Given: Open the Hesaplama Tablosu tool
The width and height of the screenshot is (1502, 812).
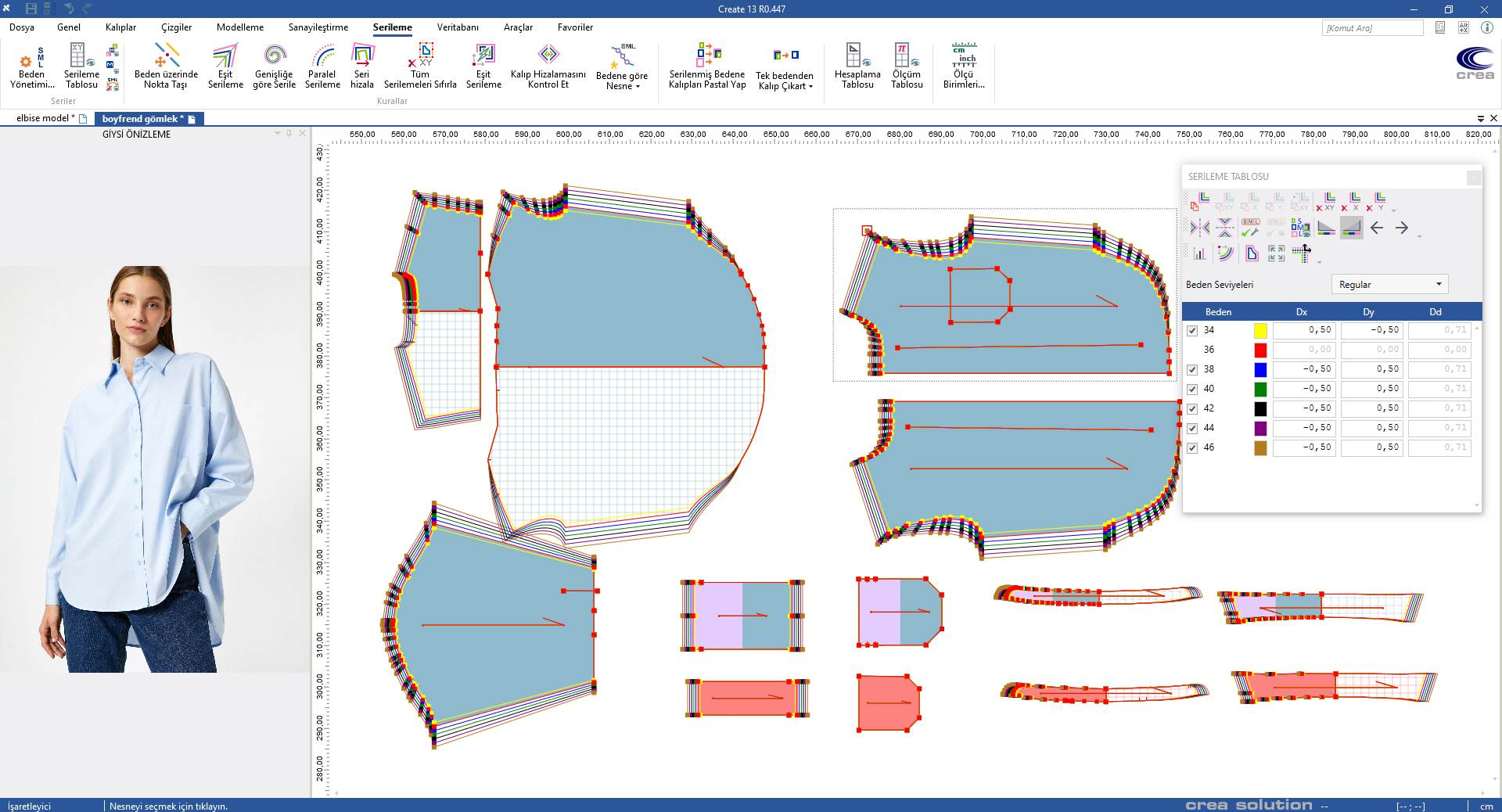Looking at the screenshot, I should [x=857, y=66].
